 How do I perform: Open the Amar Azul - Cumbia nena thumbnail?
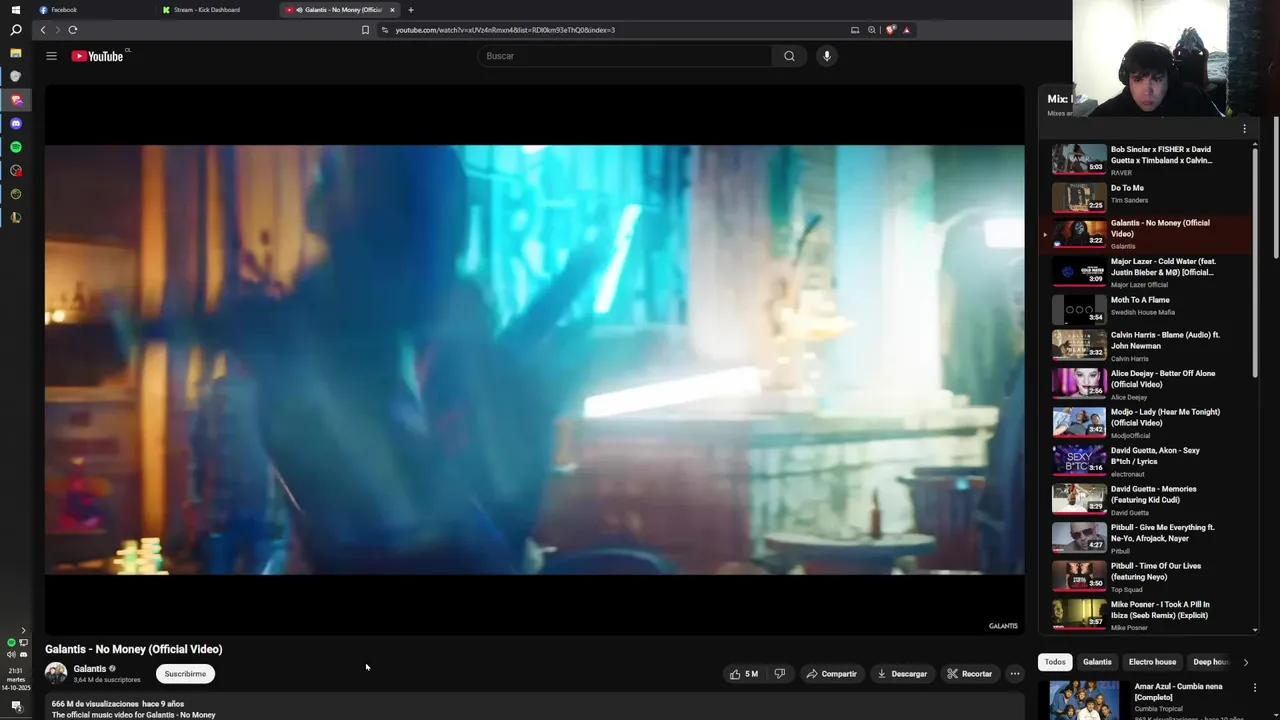(x=1082, y=700)
